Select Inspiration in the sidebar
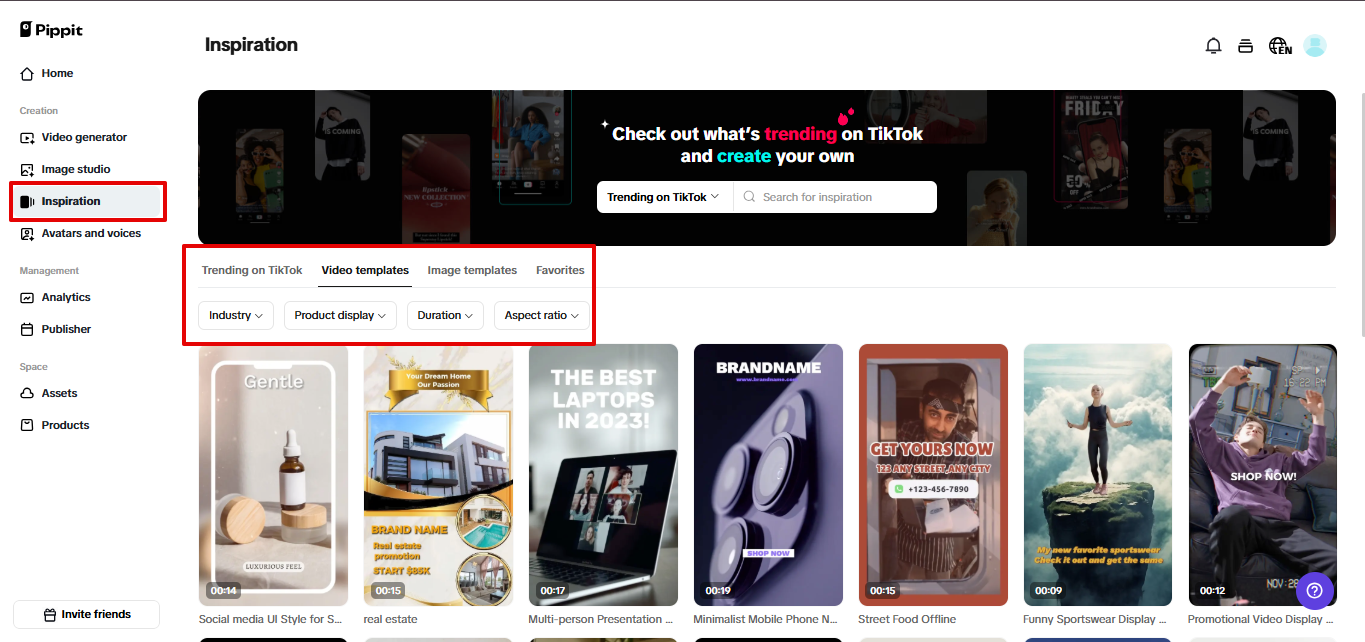The width and height of the screenshot is (1365, 642). coord(87,201)
